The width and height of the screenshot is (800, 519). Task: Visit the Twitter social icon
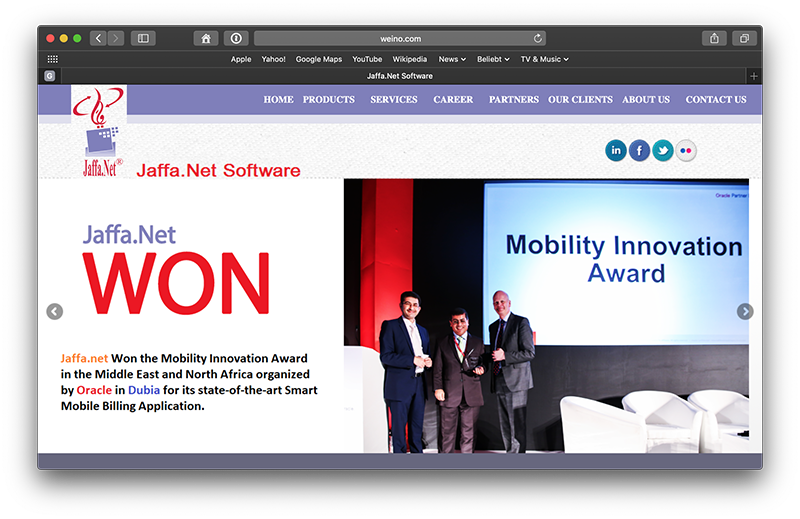[x=663, y=151]
